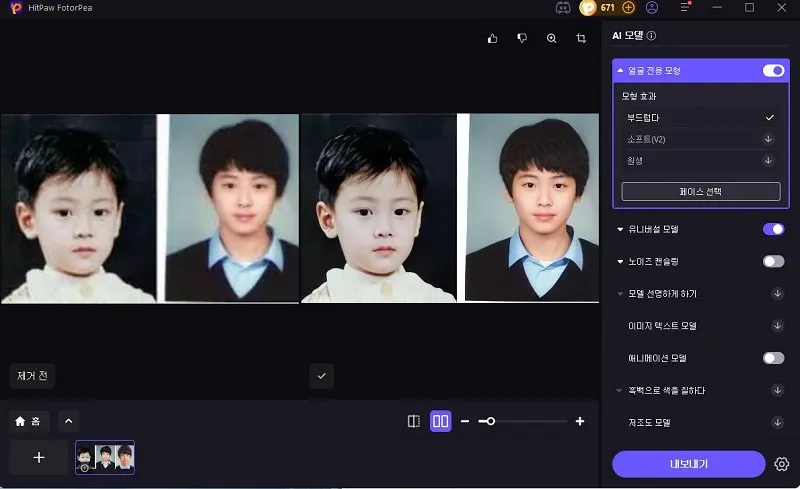
Task: Click the 원생 option text
Action: [635, 161]
